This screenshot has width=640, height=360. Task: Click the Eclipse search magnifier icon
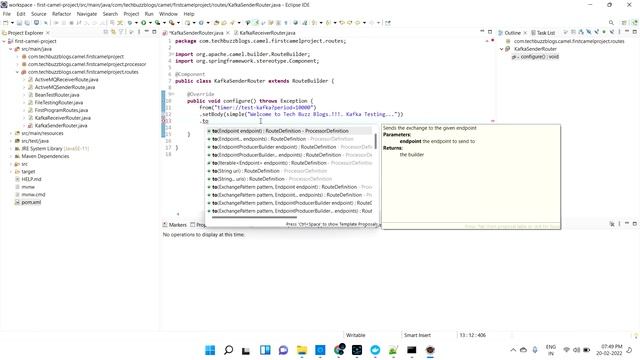[611, 23]
